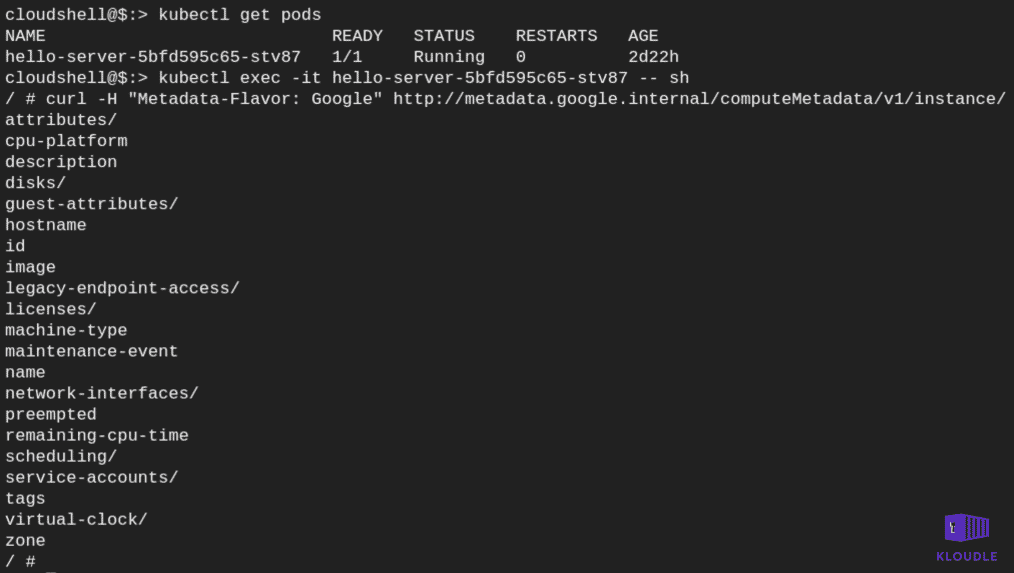Click the 'legacy-endpoint-access/' entry

[x=122, y=288]
